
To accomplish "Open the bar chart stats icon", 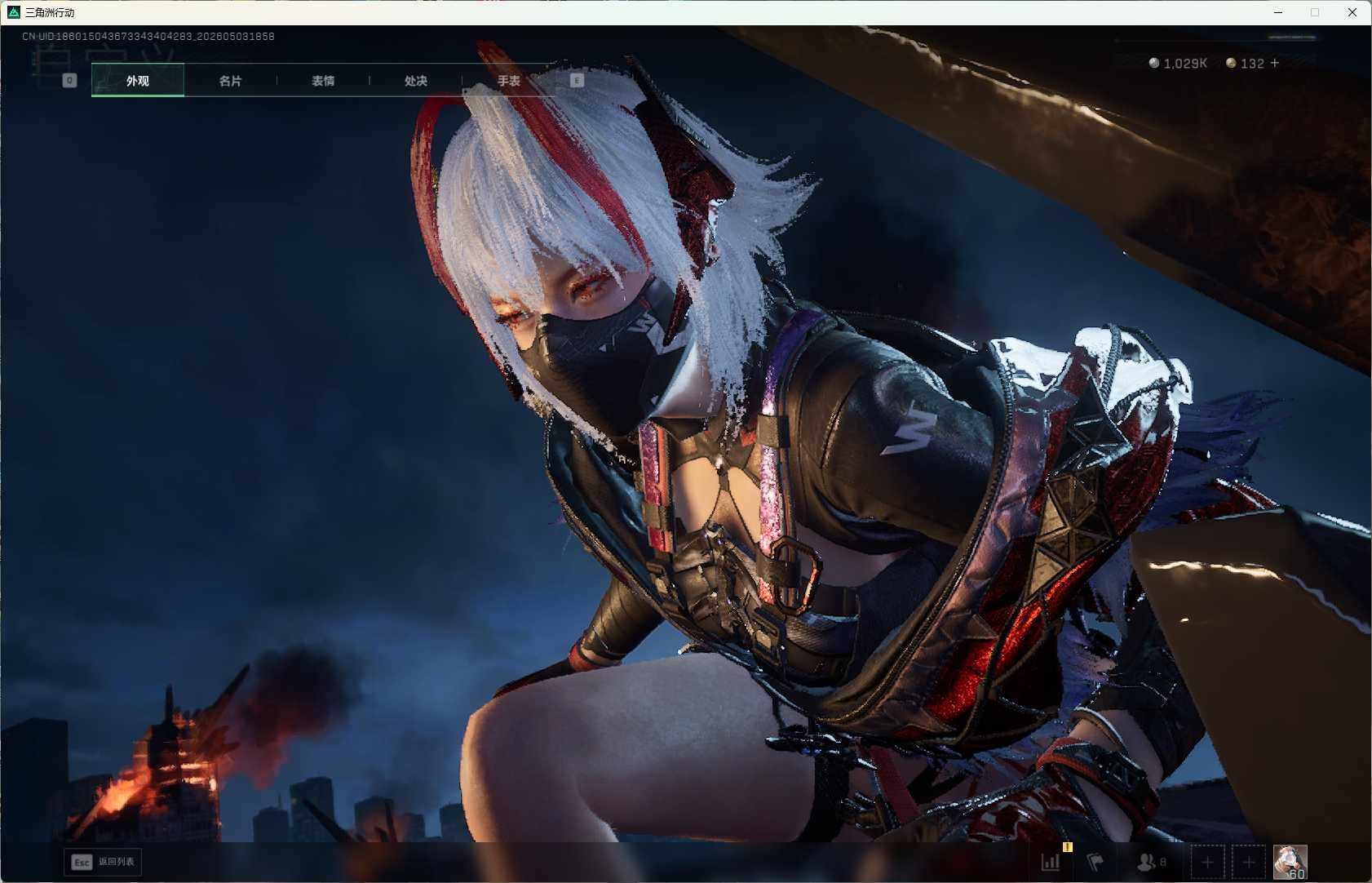I will click(1051, 862).
